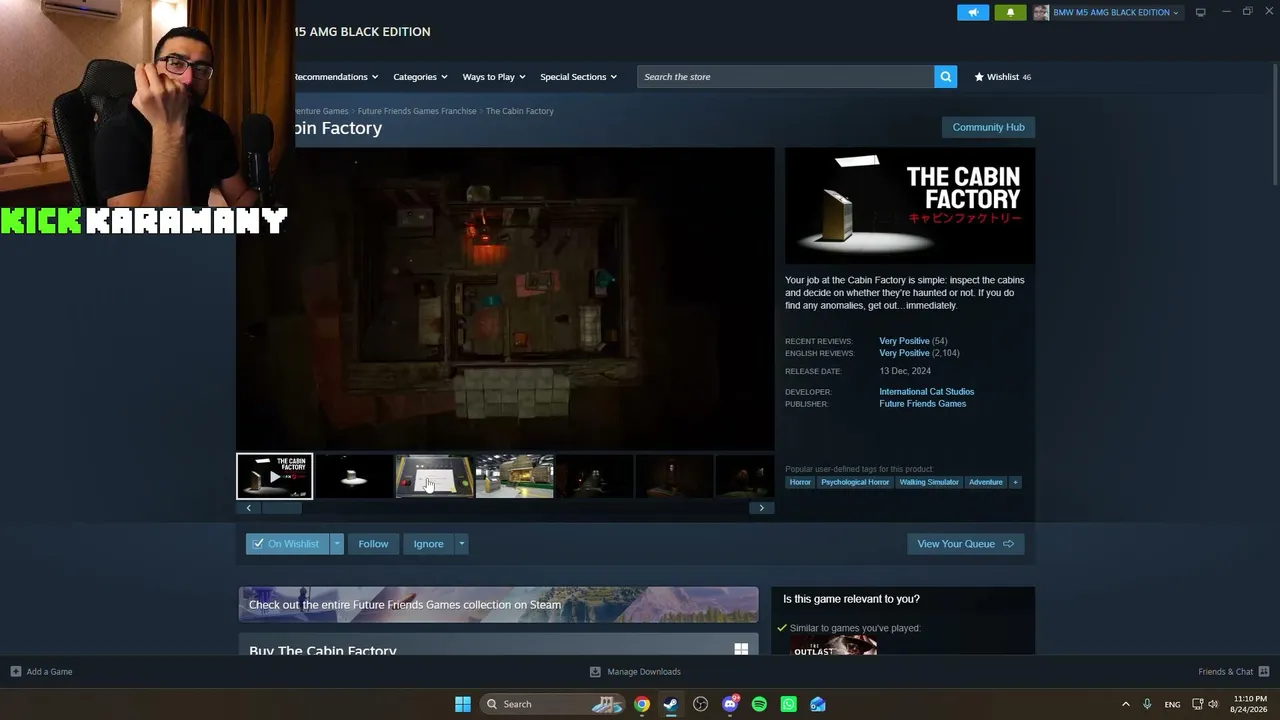1280x720 pixels.
Task: Expand the Special Sections menu
Action: pyautogui.click(x=578, y=77)
